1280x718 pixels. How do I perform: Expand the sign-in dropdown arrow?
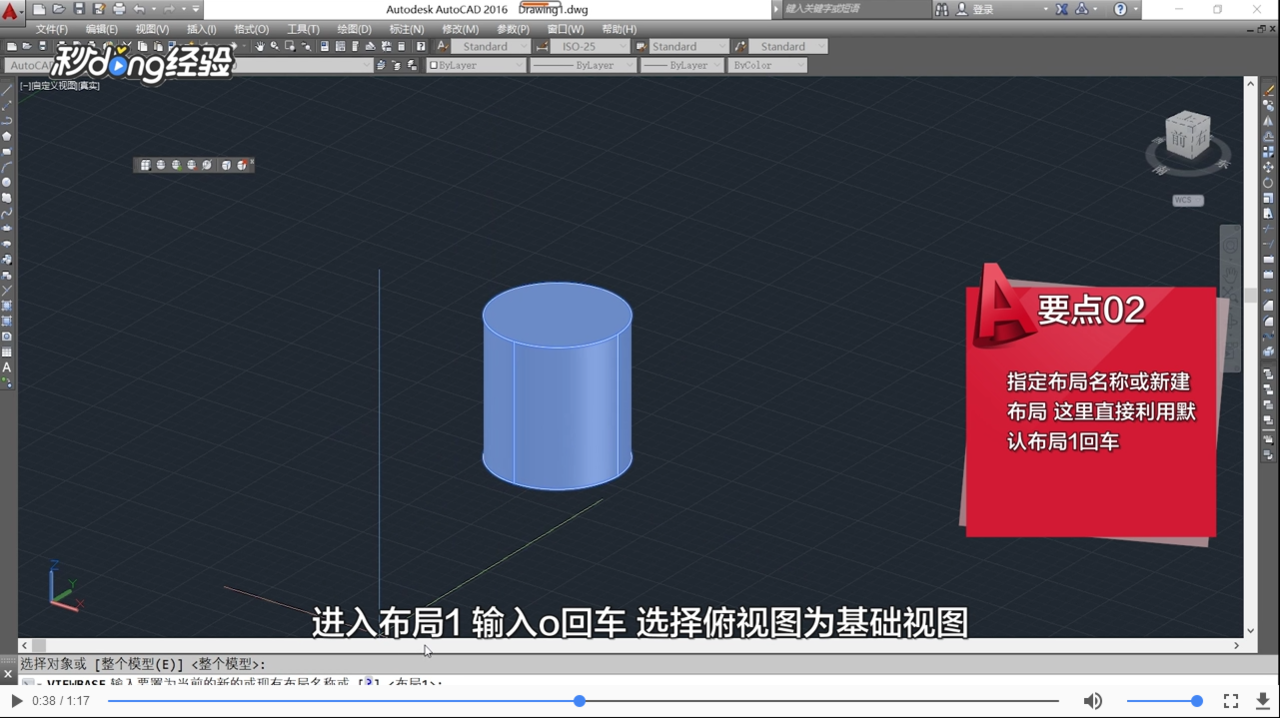tap(1046, 9)
